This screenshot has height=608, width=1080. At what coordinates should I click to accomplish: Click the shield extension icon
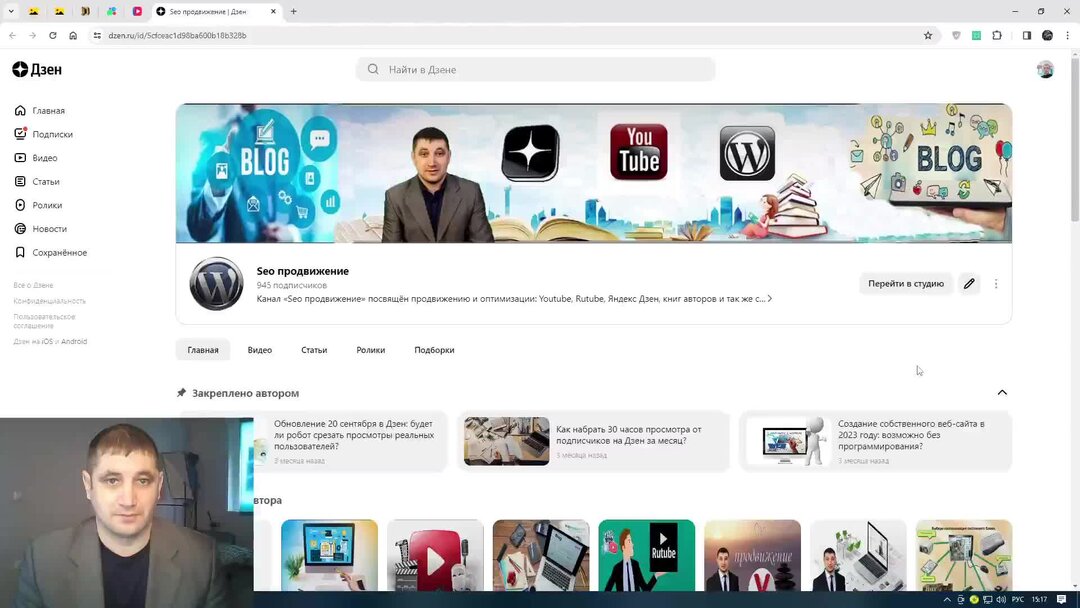point(956,35)
